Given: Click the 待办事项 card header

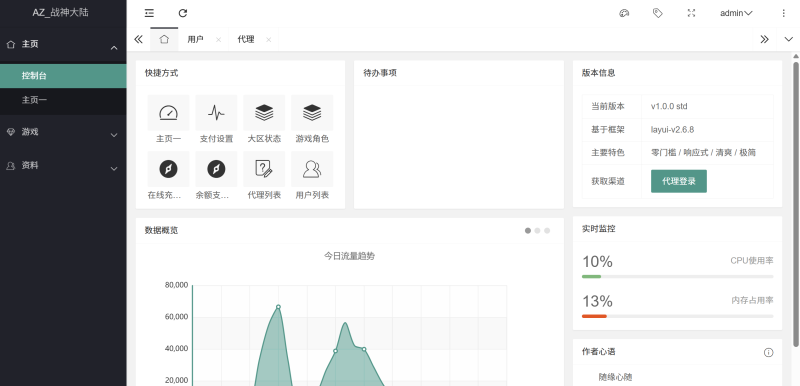Looking at the screenshot, I should pyautogui.click(x=459, y=73).
